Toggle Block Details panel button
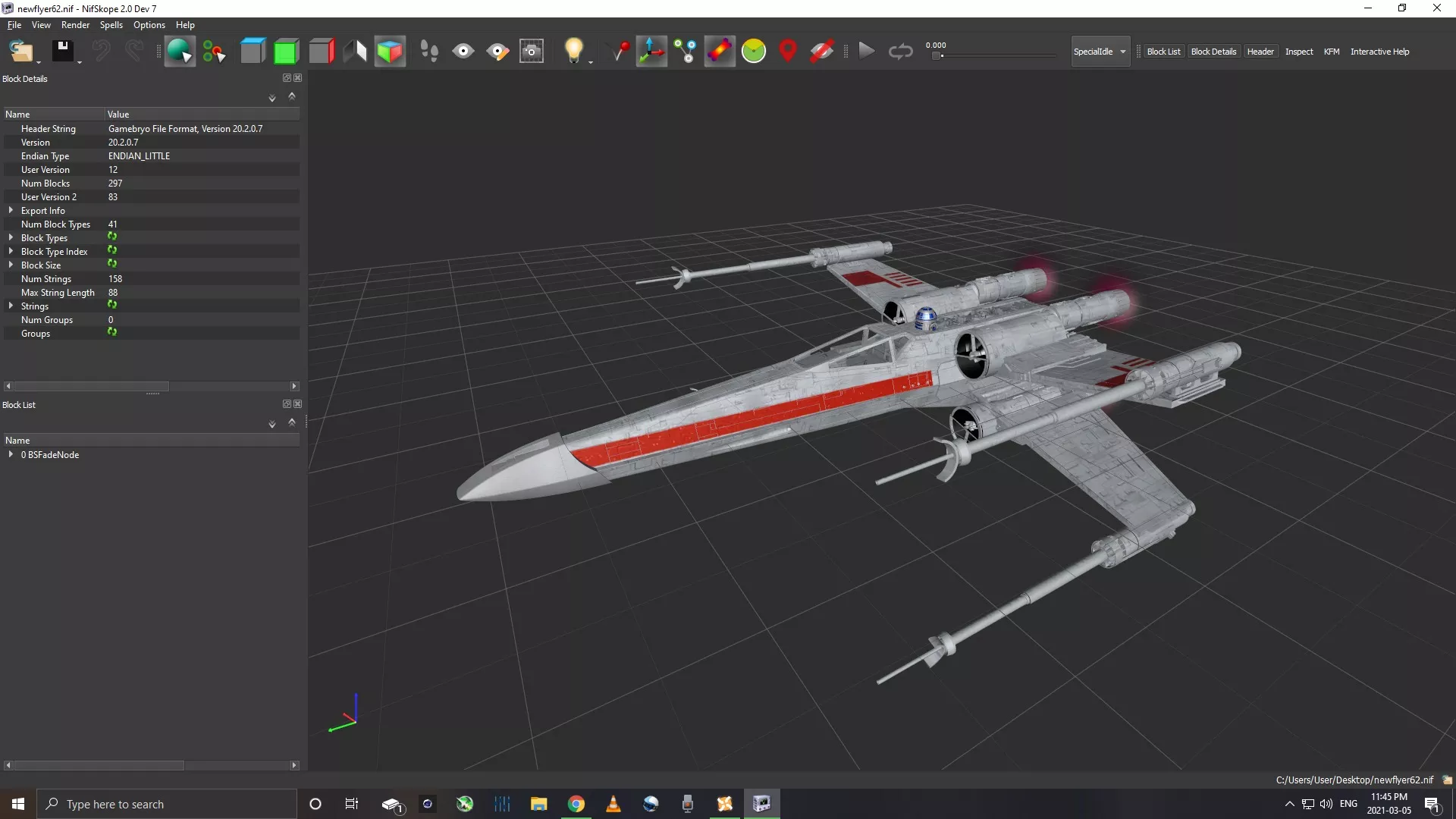The width and height of the screenshot is (1456, 819). 1213,52
